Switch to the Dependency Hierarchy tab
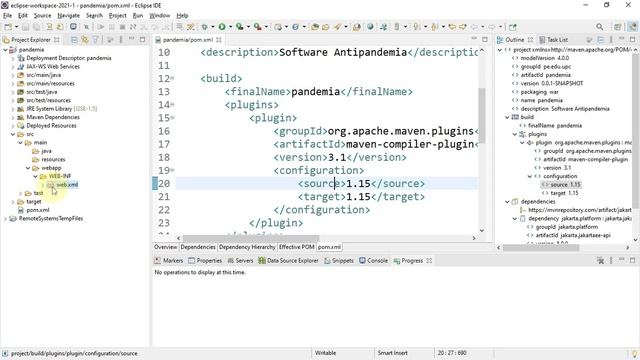Image resolution: width=640 pixels, height=360 pixels. click(x=247, y=247)
